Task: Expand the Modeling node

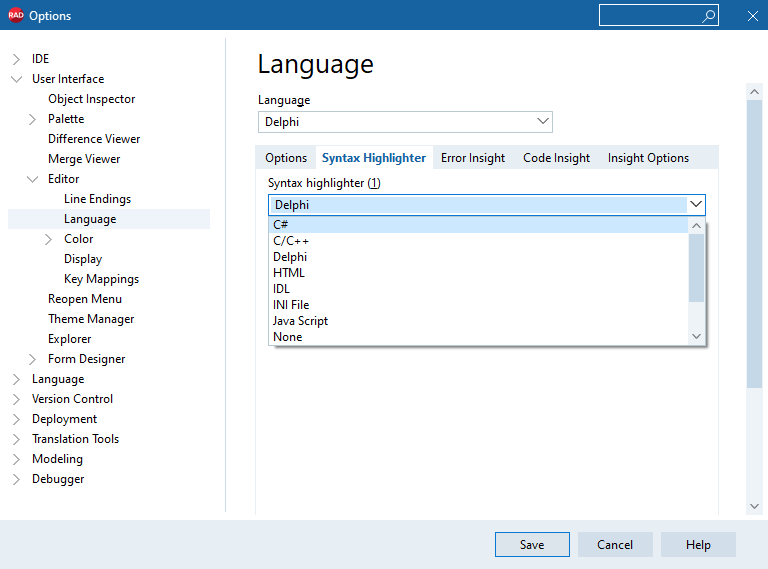Action: [16, 459]
